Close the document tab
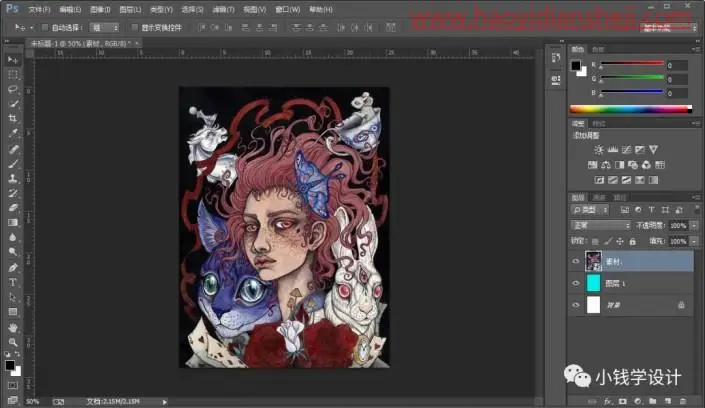 pyautogui.click(x=137, y=43)
